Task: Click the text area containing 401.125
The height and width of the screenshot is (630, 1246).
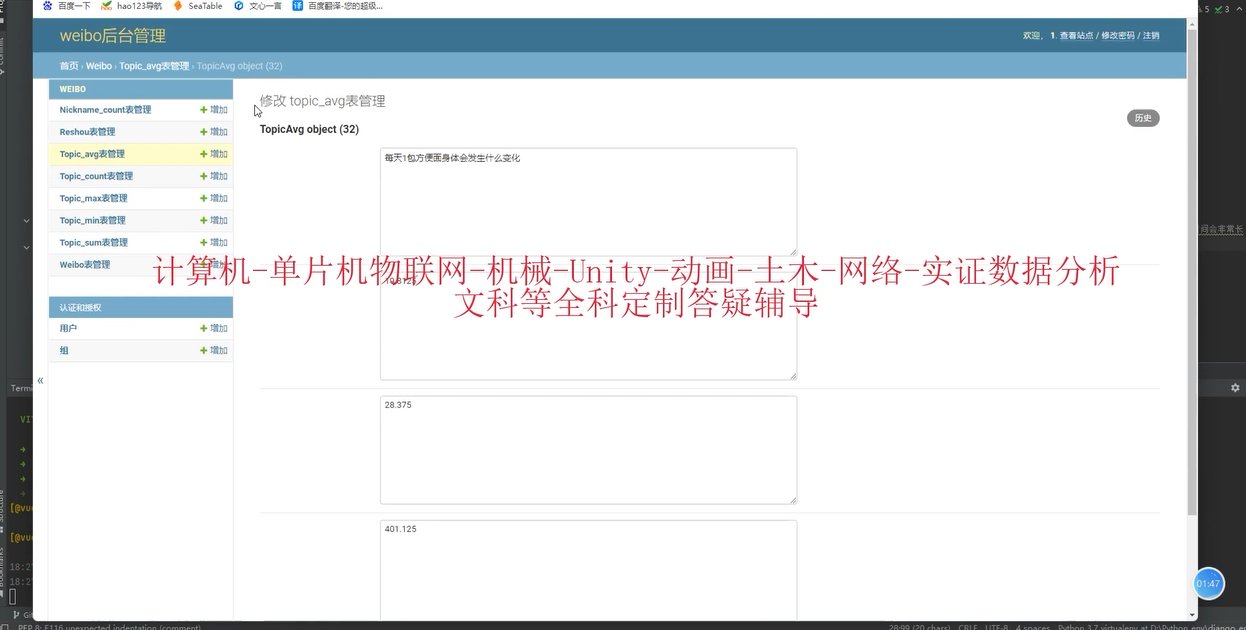Action: [x=588, y=570]
